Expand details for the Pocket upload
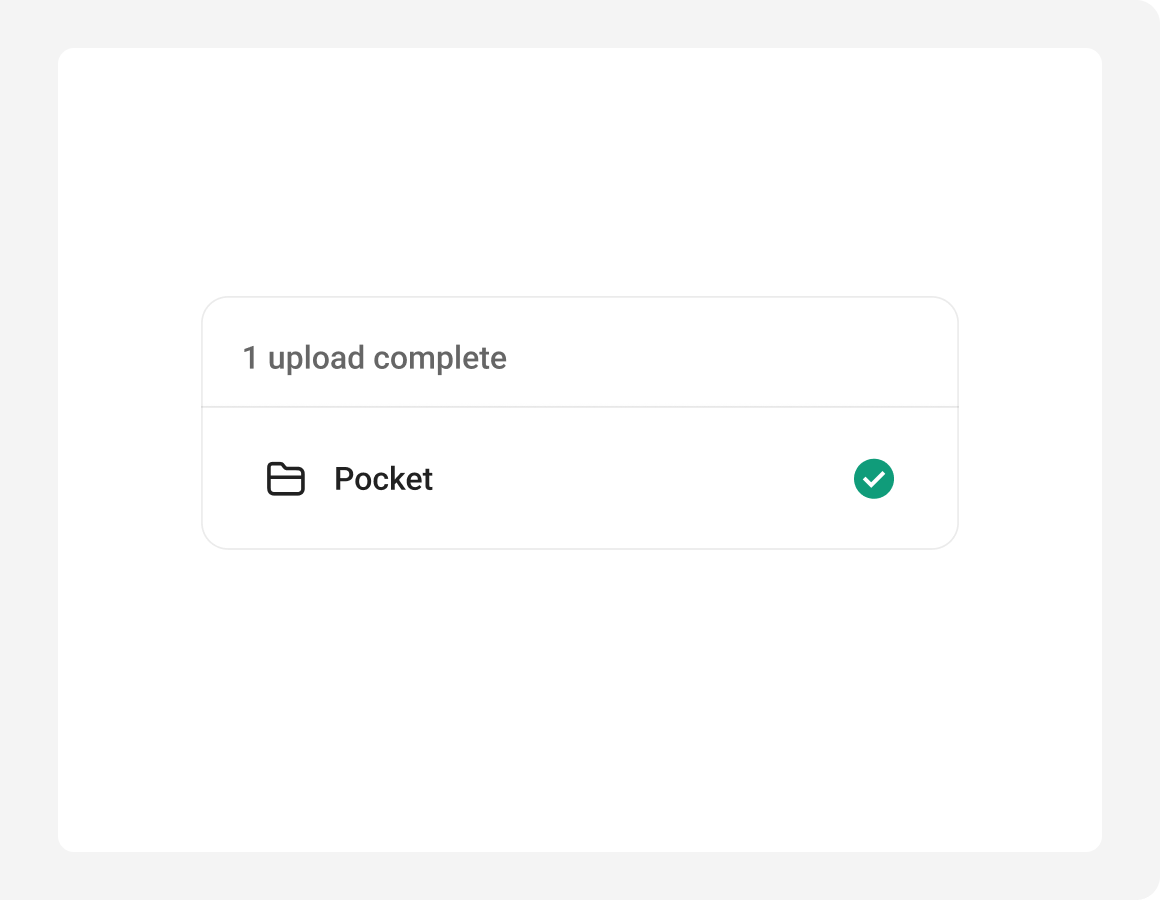This screenshot has height=900, width=1160. click(x=580, y=479)
